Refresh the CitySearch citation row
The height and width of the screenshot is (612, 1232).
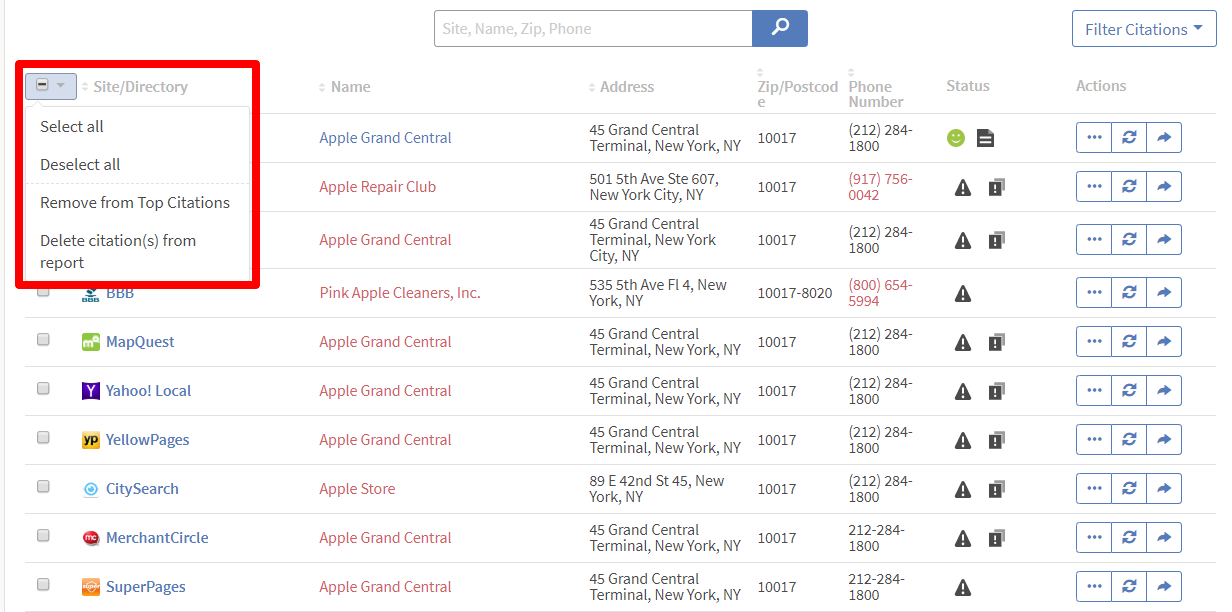click(x=1129, y=489)
